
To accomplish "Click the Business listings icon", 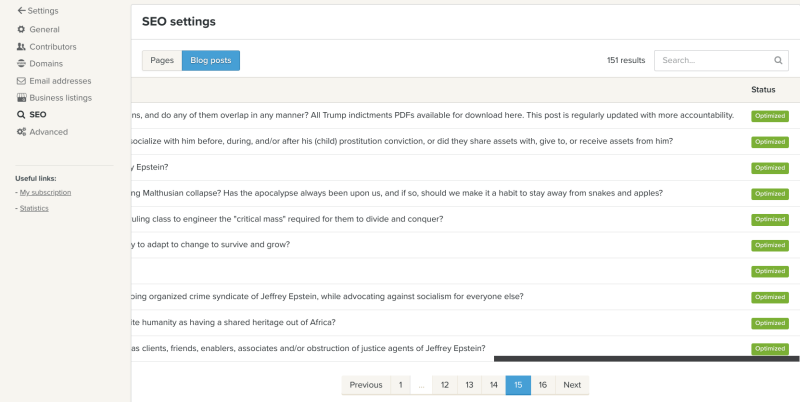I will coord(21,98).
